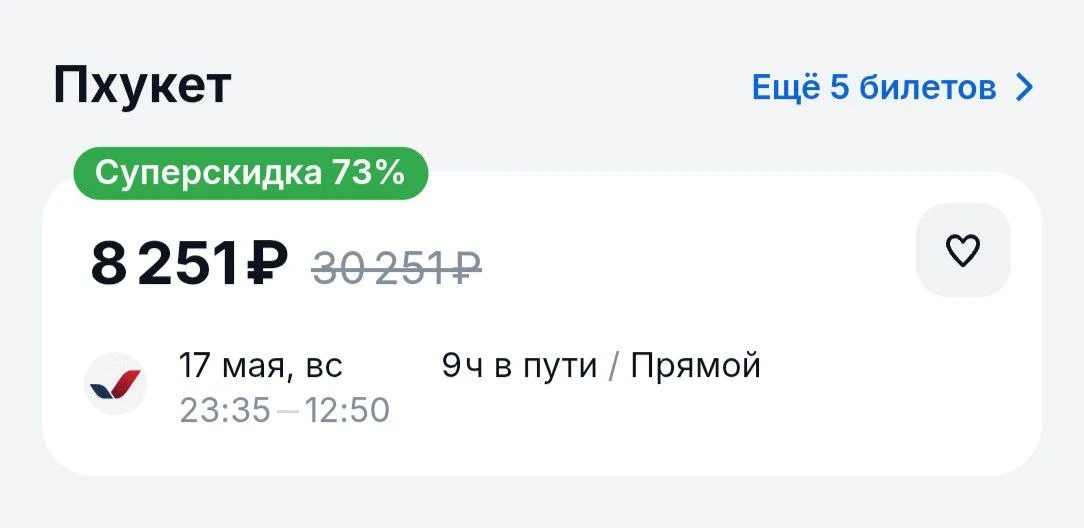Open the Ещё 5 билетов link
Screen dimensions: 1084x528
coord(893,88)
